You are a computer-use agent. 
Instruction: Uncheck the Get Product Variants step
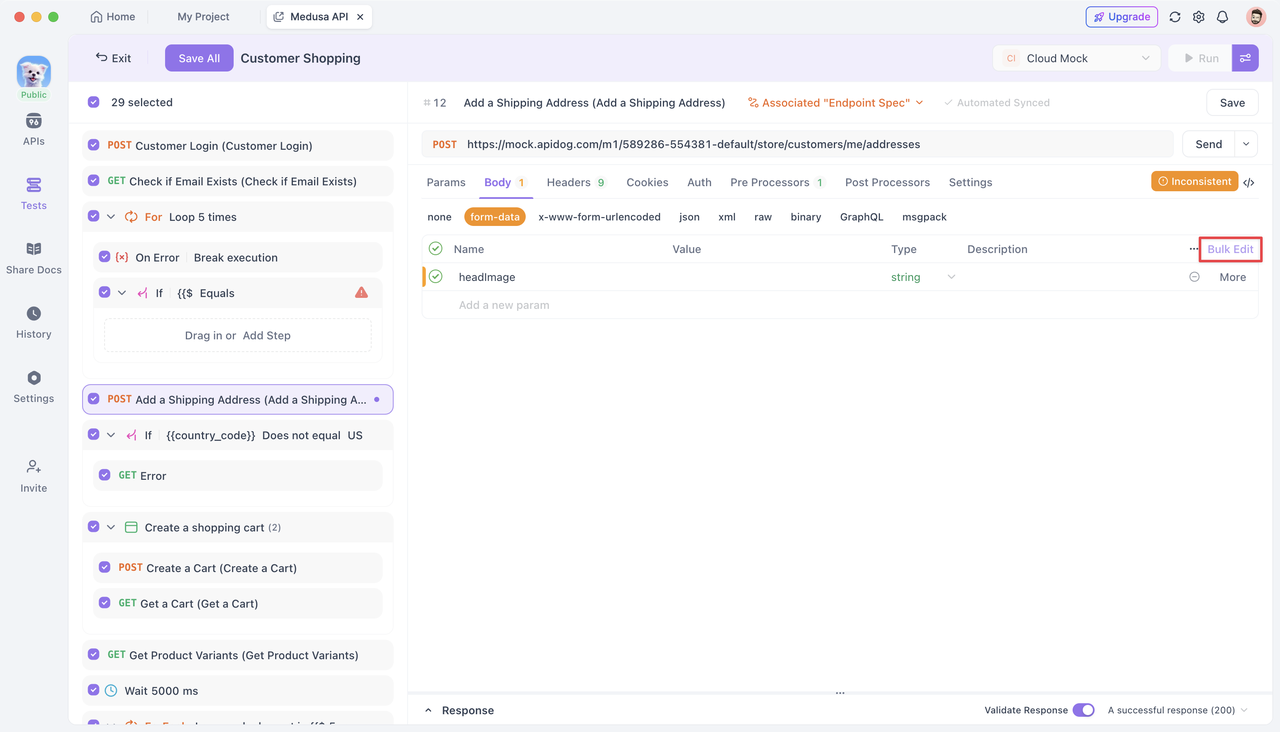(94, 655)
